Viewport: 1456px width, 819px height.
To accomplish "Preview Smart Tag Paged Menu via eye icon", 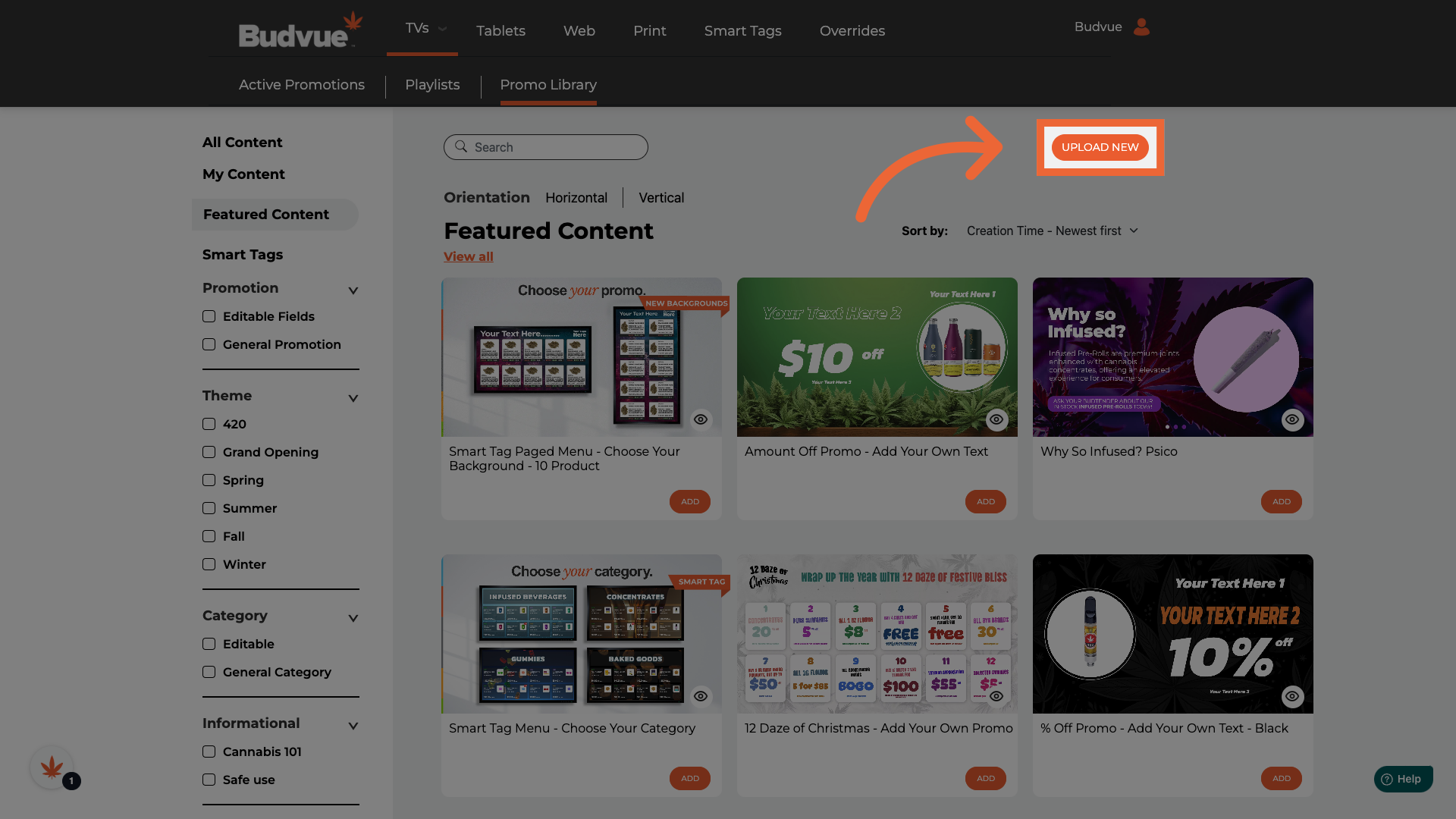I will pyautogui.click(x=701, y=419).
